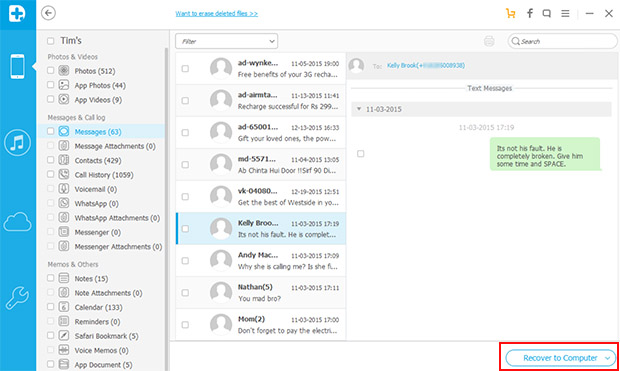The width and height of the screenshot is (620, 371).
Task: Select App Videos (9) in sidebar
Action: coord(98,100)
